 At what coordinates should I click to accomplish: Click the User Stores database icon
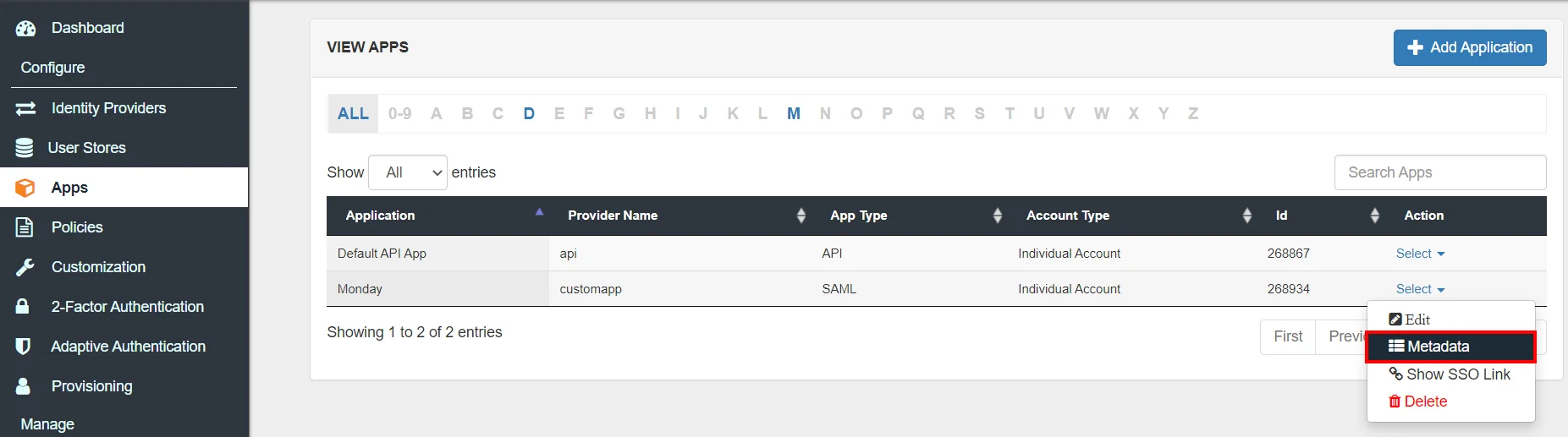[25, 148]
